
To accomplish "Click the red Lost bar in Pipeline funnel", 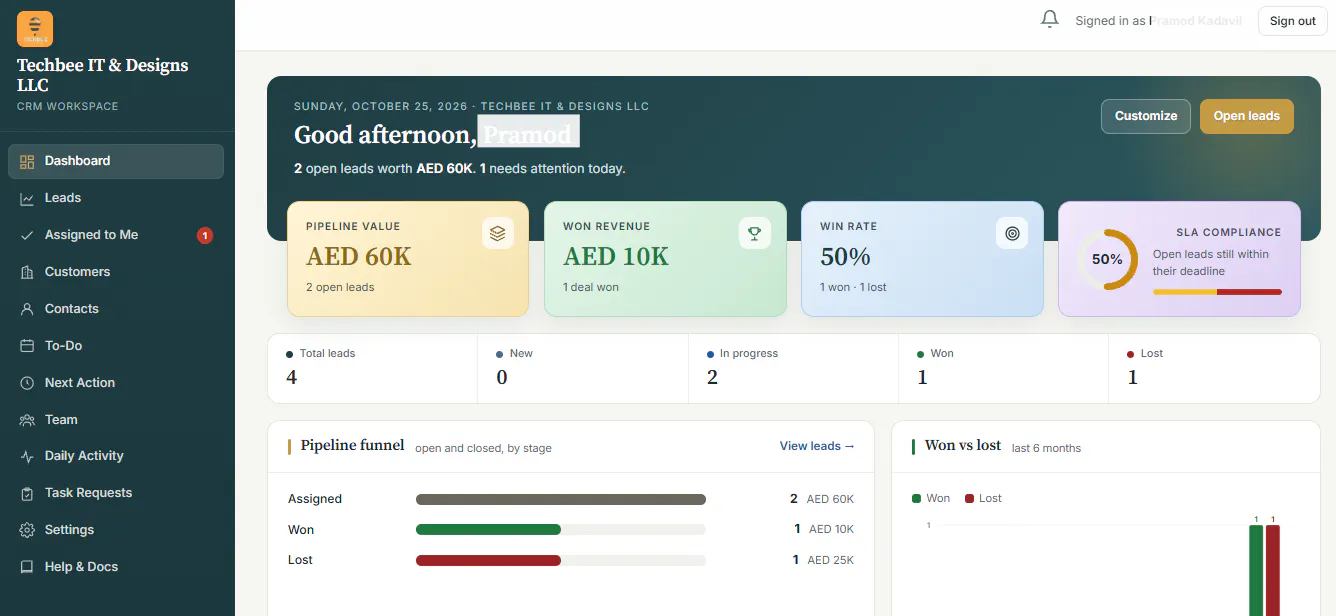I will tap(488, 560).
